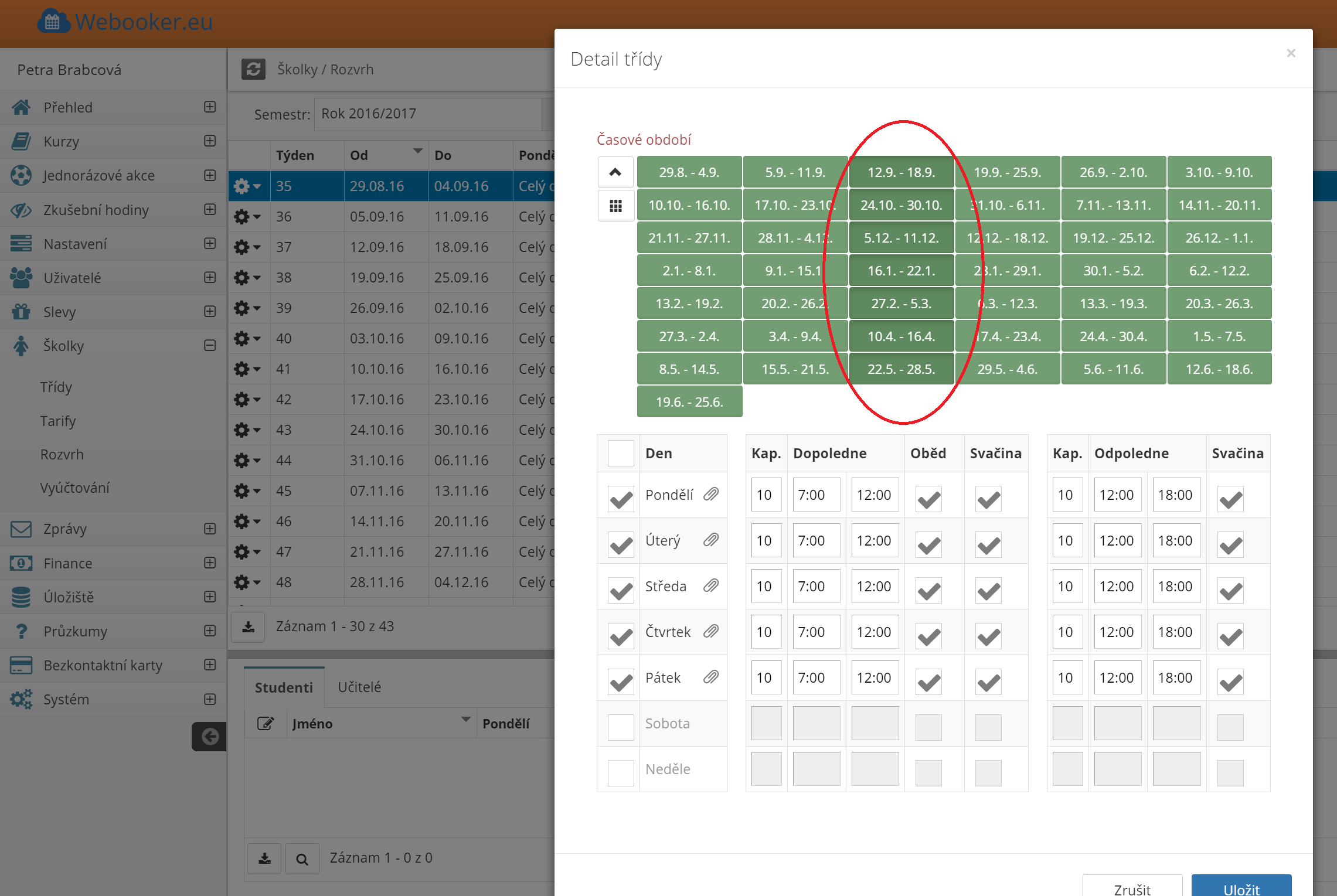Click the Úterý morning start time field

(x=816, y=540)
